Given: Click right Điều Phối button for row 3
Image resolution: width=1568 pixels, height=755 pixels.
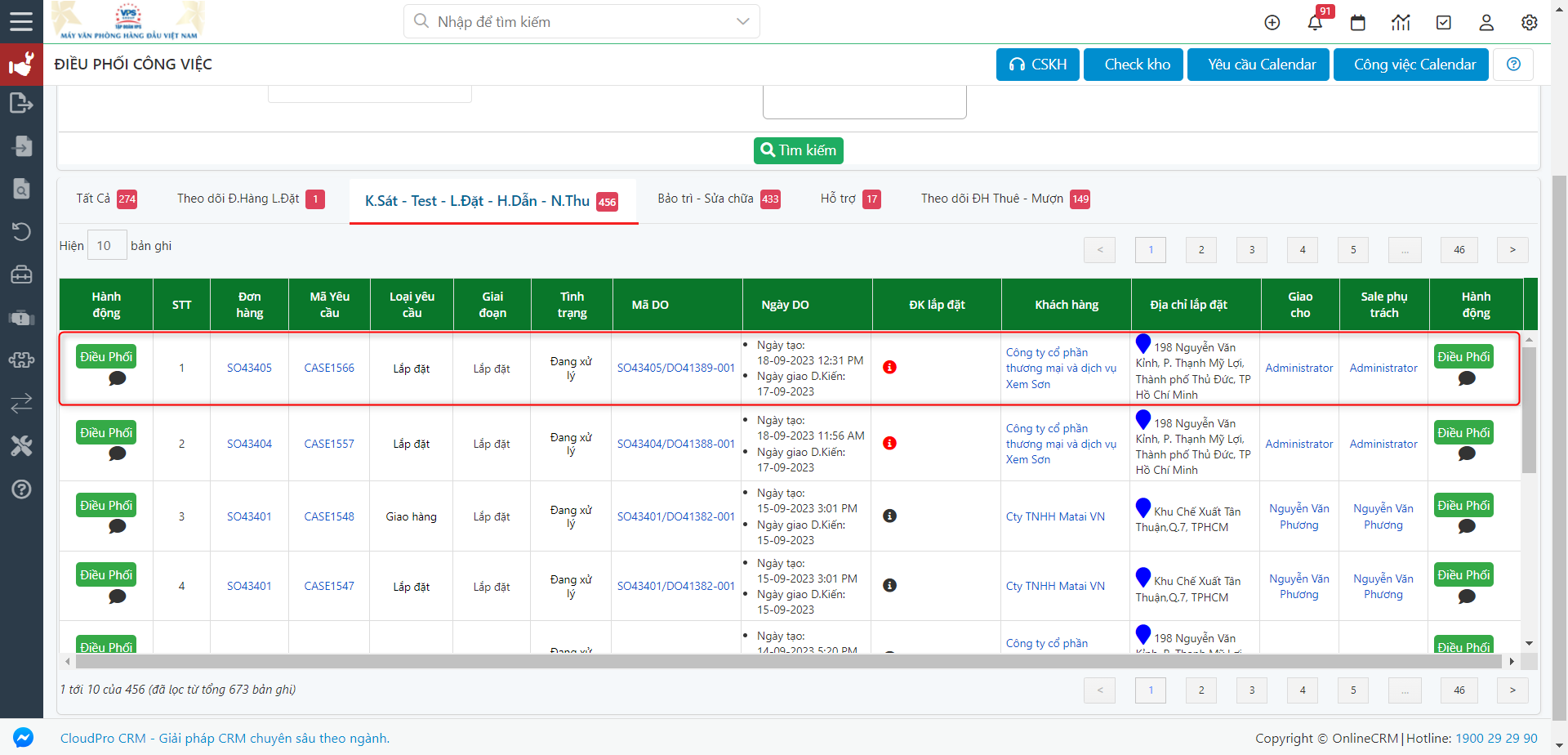Looking at the screenshot, I should click(x=1463, y=506).
